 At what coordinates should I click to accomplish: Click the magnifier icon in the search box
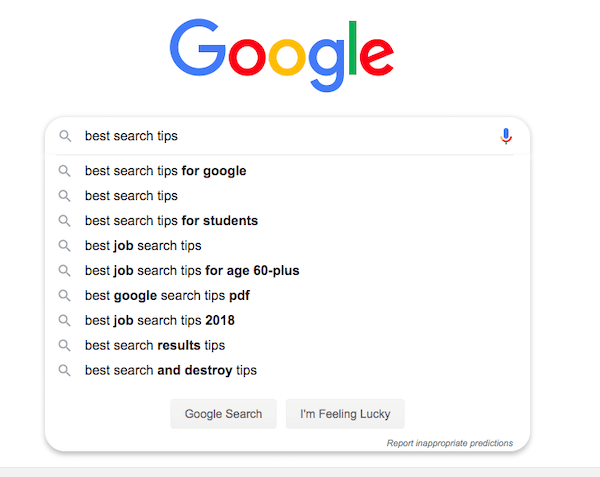65,136
